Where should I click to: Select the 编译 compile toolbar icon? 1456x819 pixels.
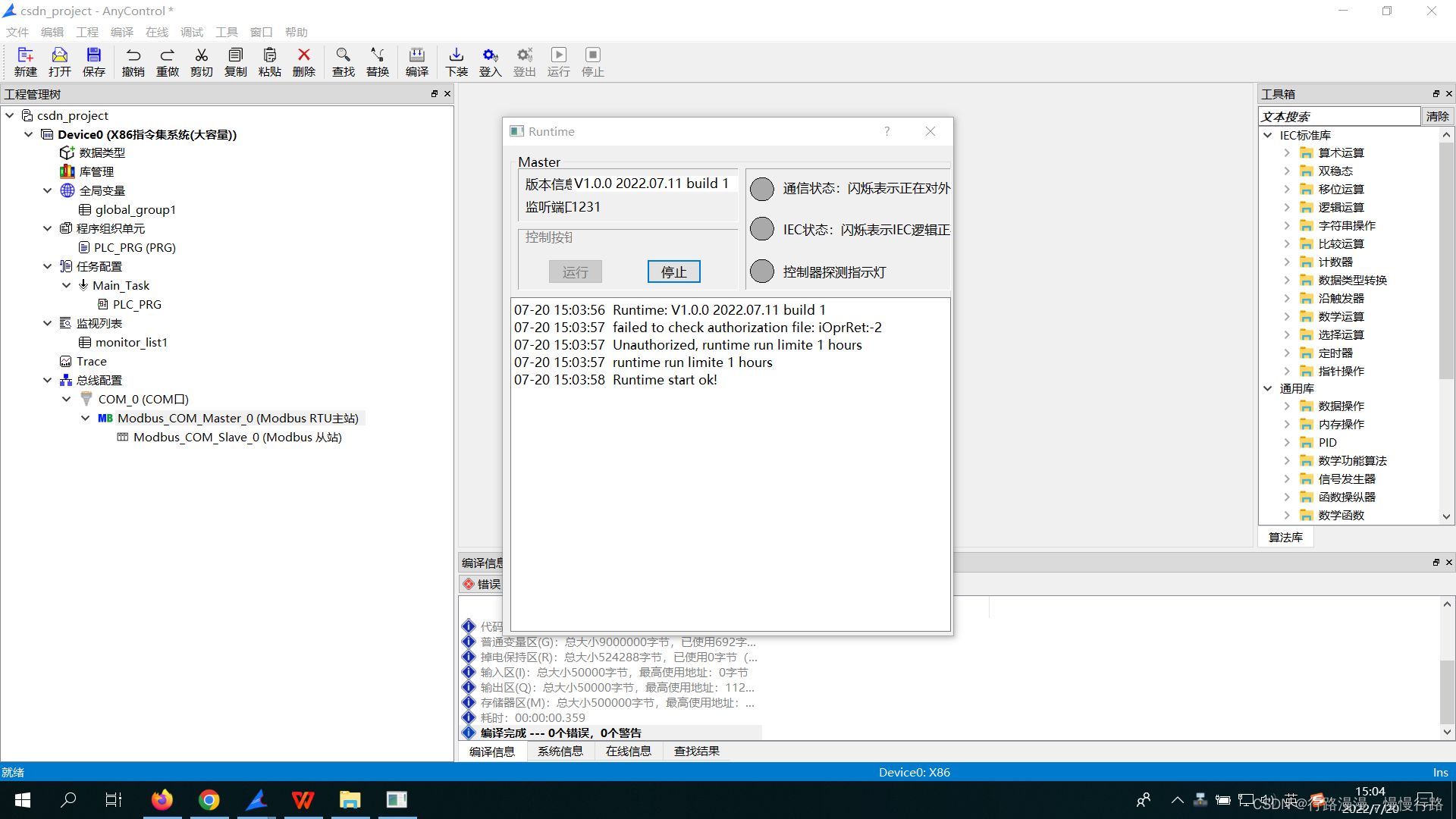(x=416, y=62)
